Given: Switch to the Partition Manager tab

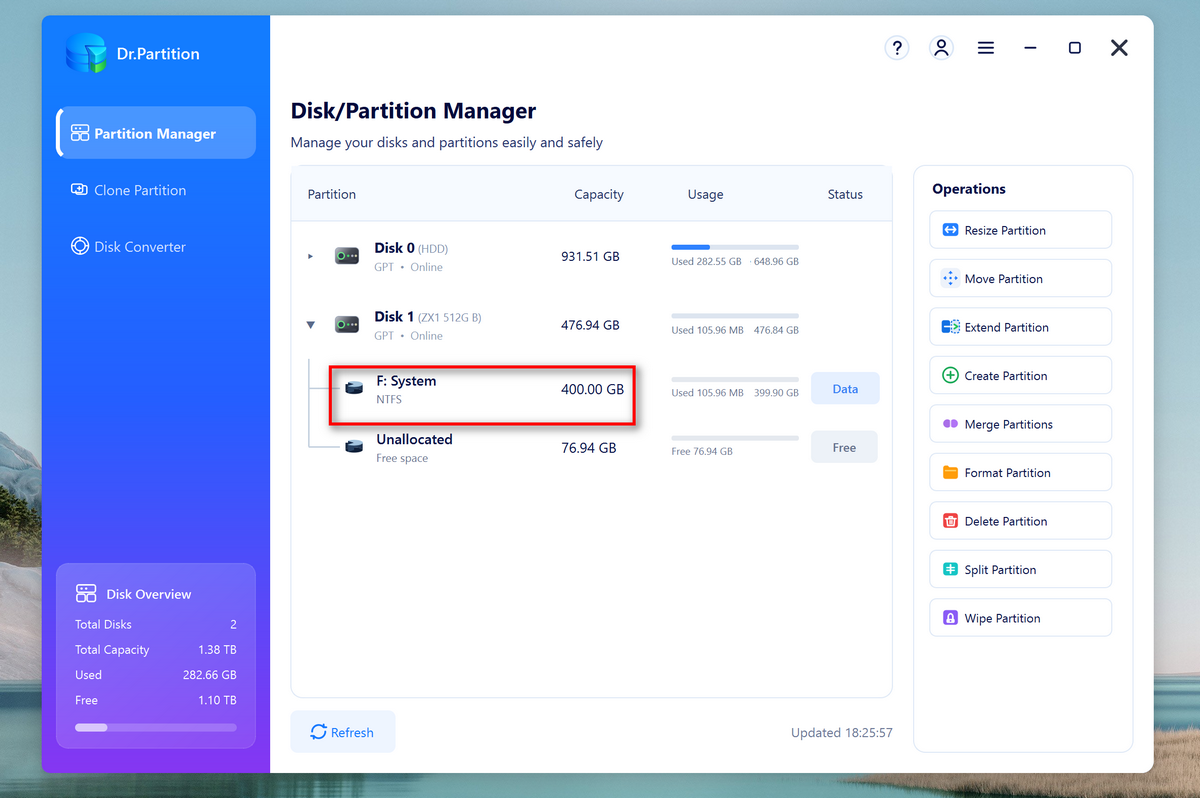Looking at the screenshot, I should 157,133.
